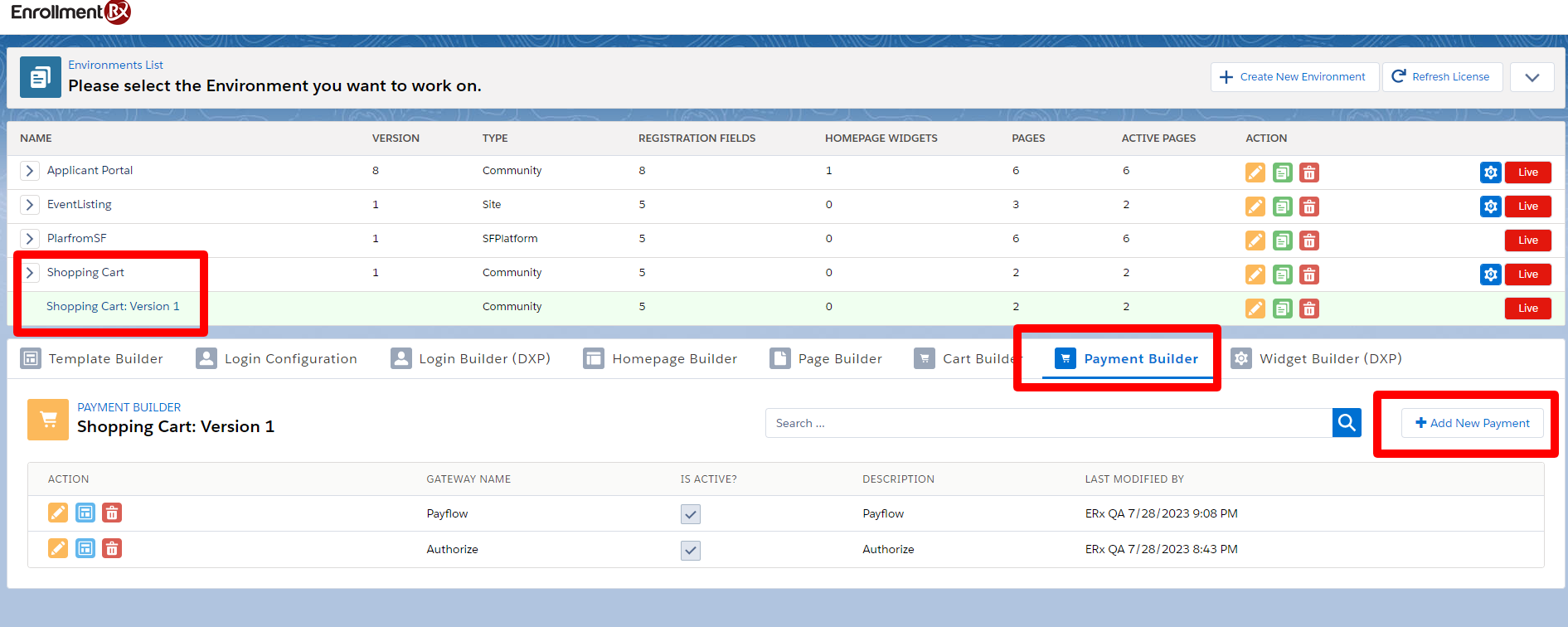This screenshot has width=1568, height=627.
Task: Switch to the Page Builder tab
Action: tap(826, 359)
